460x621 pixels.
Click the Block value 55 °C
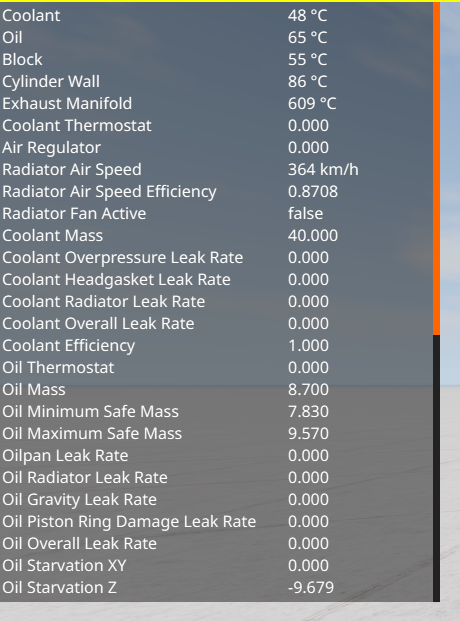[307, 60]
